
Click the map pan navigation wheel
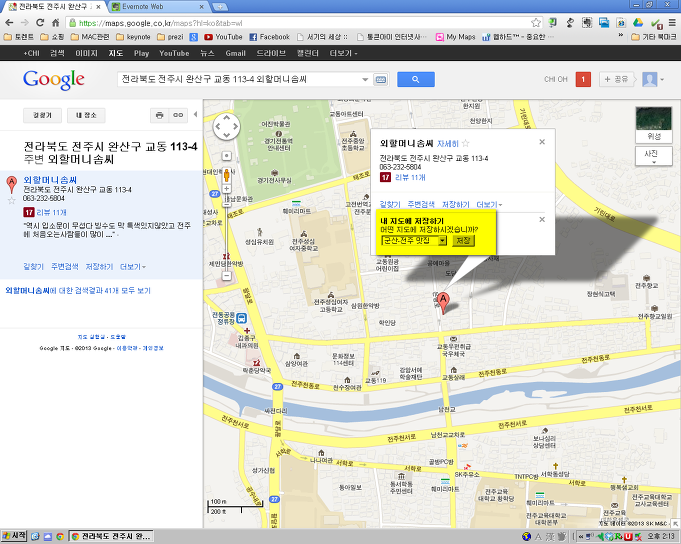pos(227,127)
